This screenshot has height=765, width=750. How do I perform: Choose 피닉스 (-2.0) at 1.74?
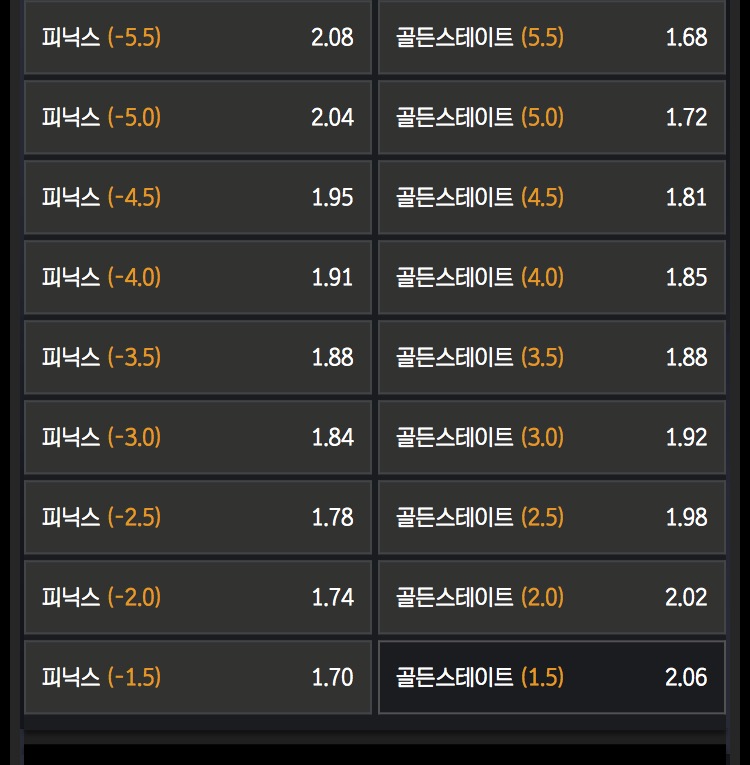tap(197, 597)
